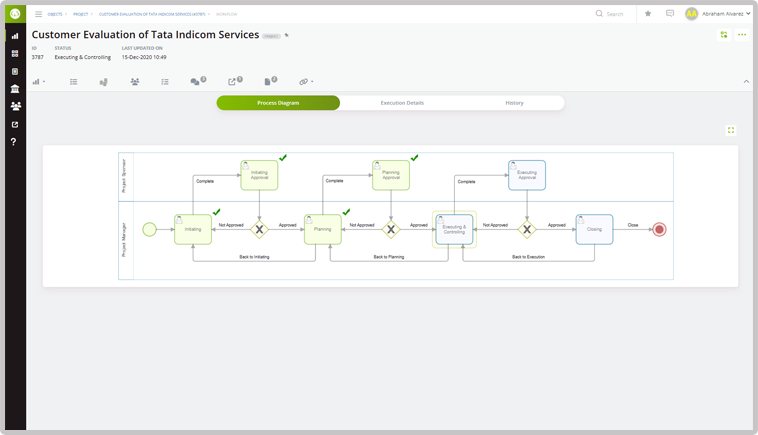Open the external link sidebar icon
758x435 pixels.
pyautogui.click(x=15, y=124)
